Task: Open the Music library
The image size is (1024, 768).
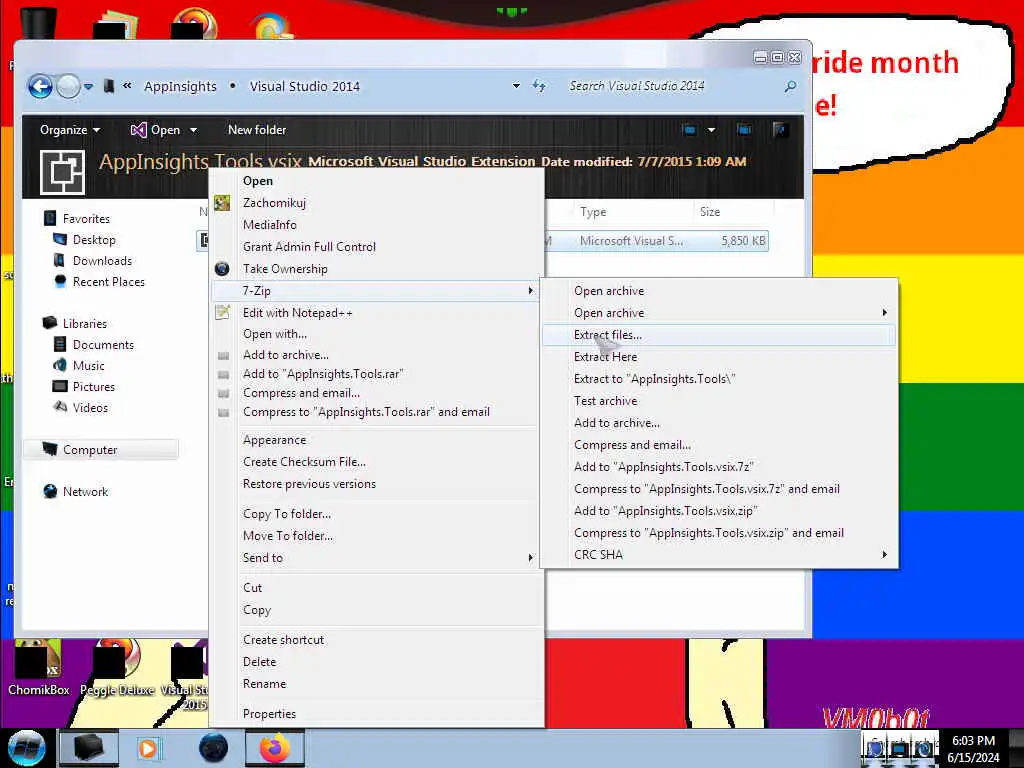Action: tap(89, 365)
